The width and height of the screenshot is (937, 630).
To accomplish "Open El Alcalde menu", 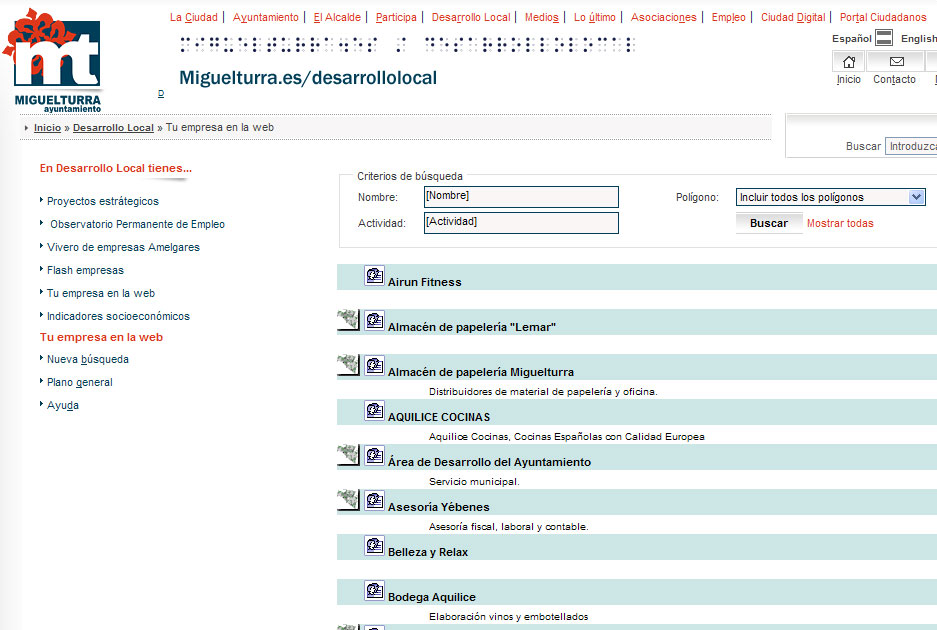I will [337, 17].
